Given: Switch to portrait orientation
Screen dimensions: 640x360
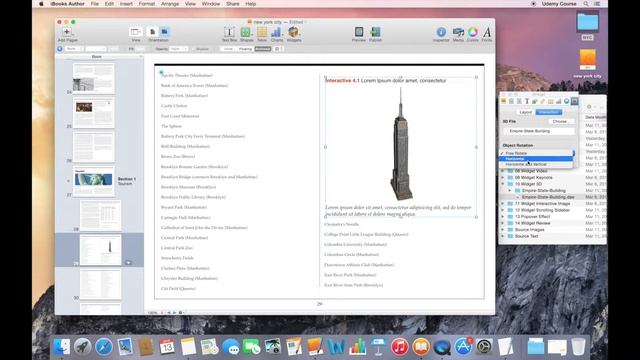Looking at the screenshot, I should 153,32.
